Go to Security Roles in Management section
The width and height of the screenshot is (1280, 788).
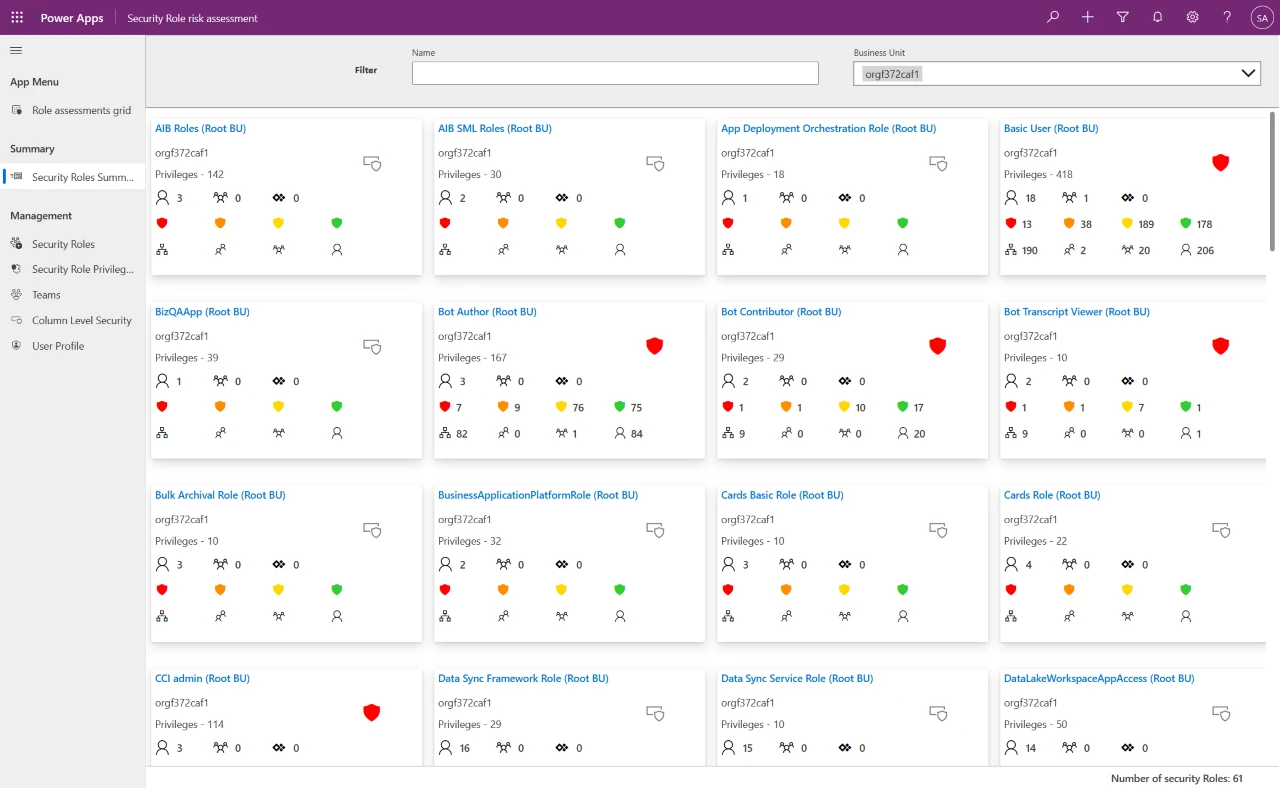63,244
